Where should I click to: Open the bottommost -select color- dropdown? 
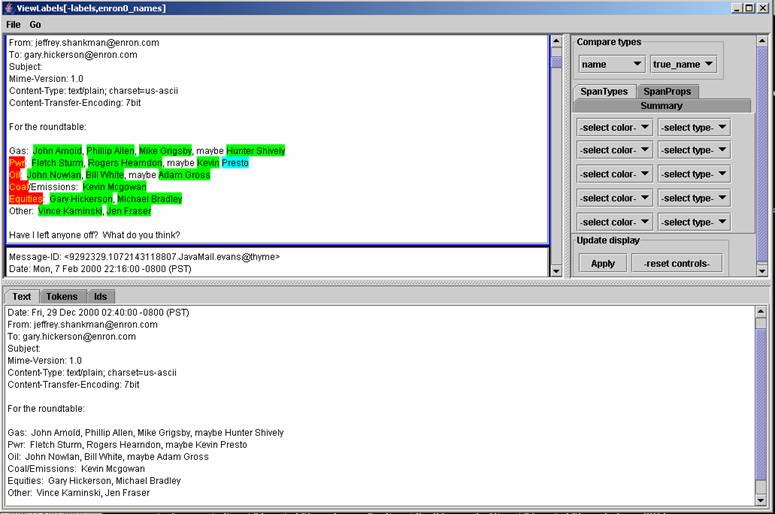[x=614, y=222]
